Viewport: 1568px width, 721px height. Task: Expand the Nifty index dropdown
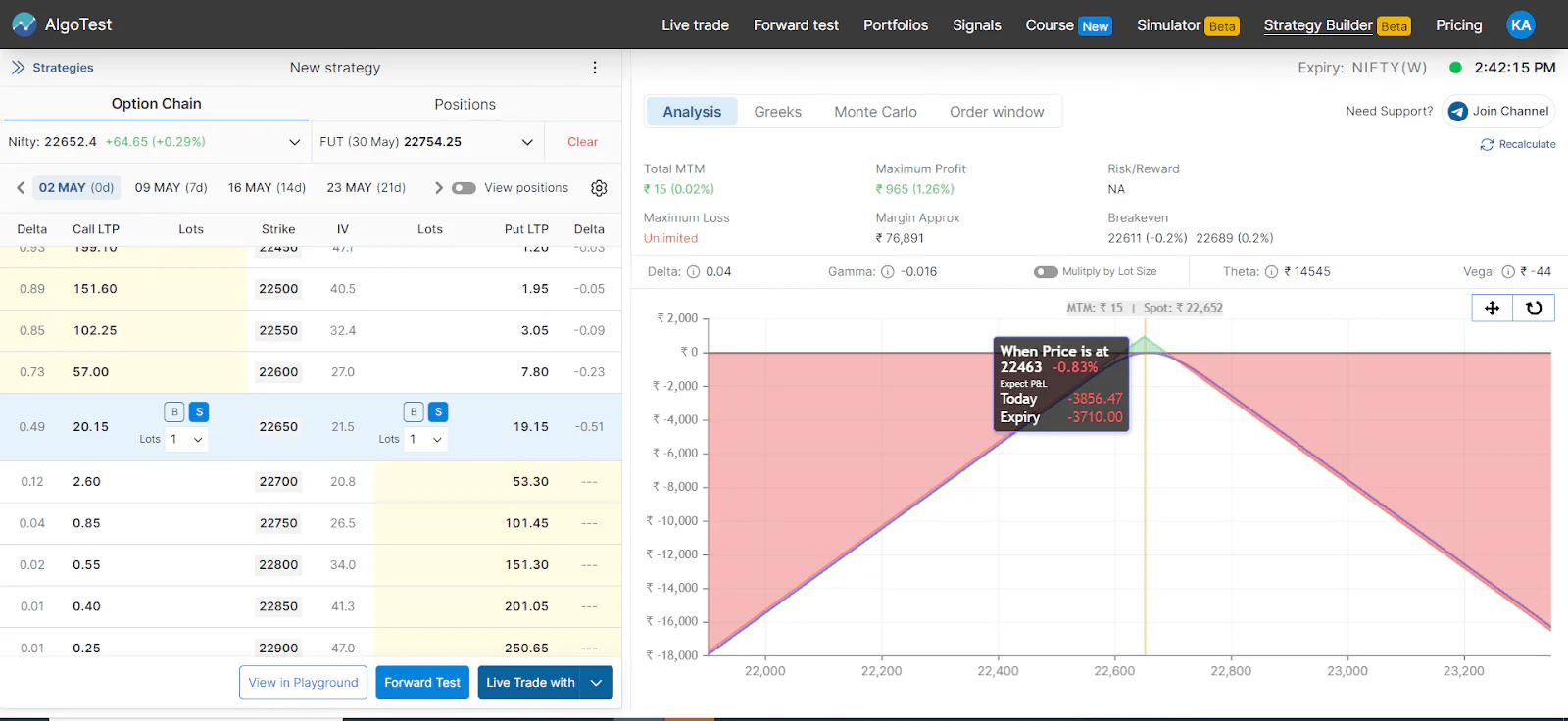(x=294, y=142)
